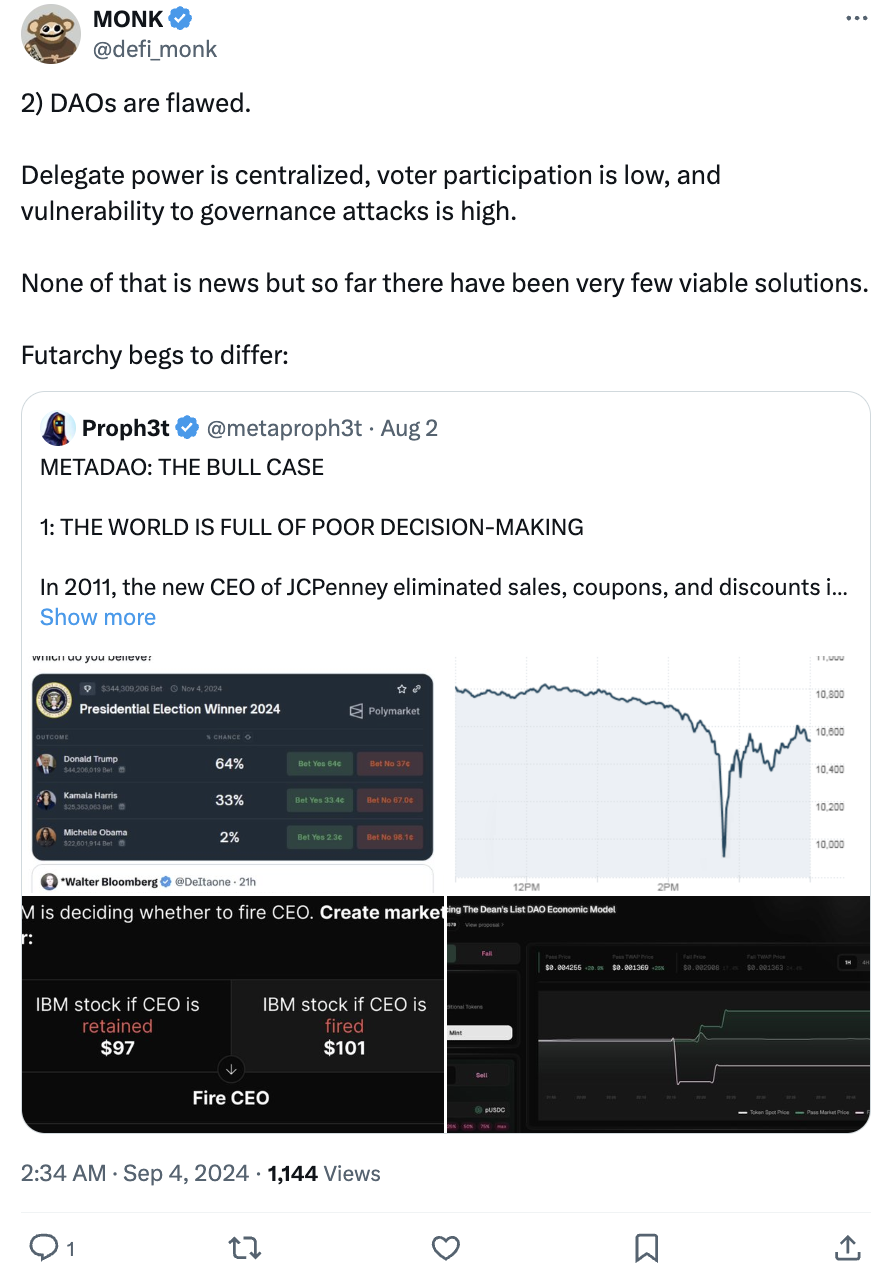The width and height of the screenshot is (894, 1280).
Task: Click Proph3t's hooded avatar in quote
Action: [x=57, y=428]
